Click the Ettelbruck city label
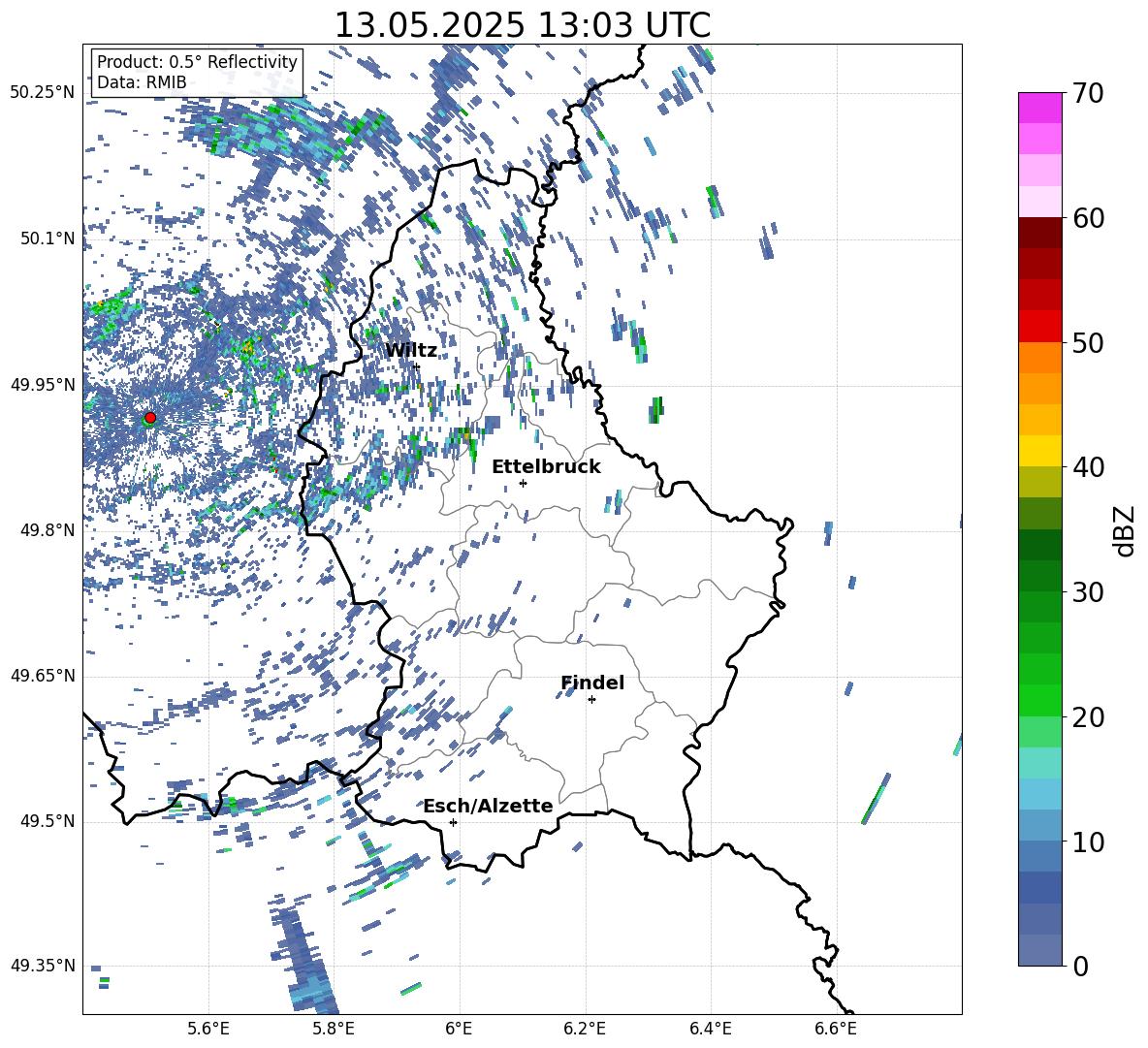The image size is (1148, 1048). coord(546,467)
